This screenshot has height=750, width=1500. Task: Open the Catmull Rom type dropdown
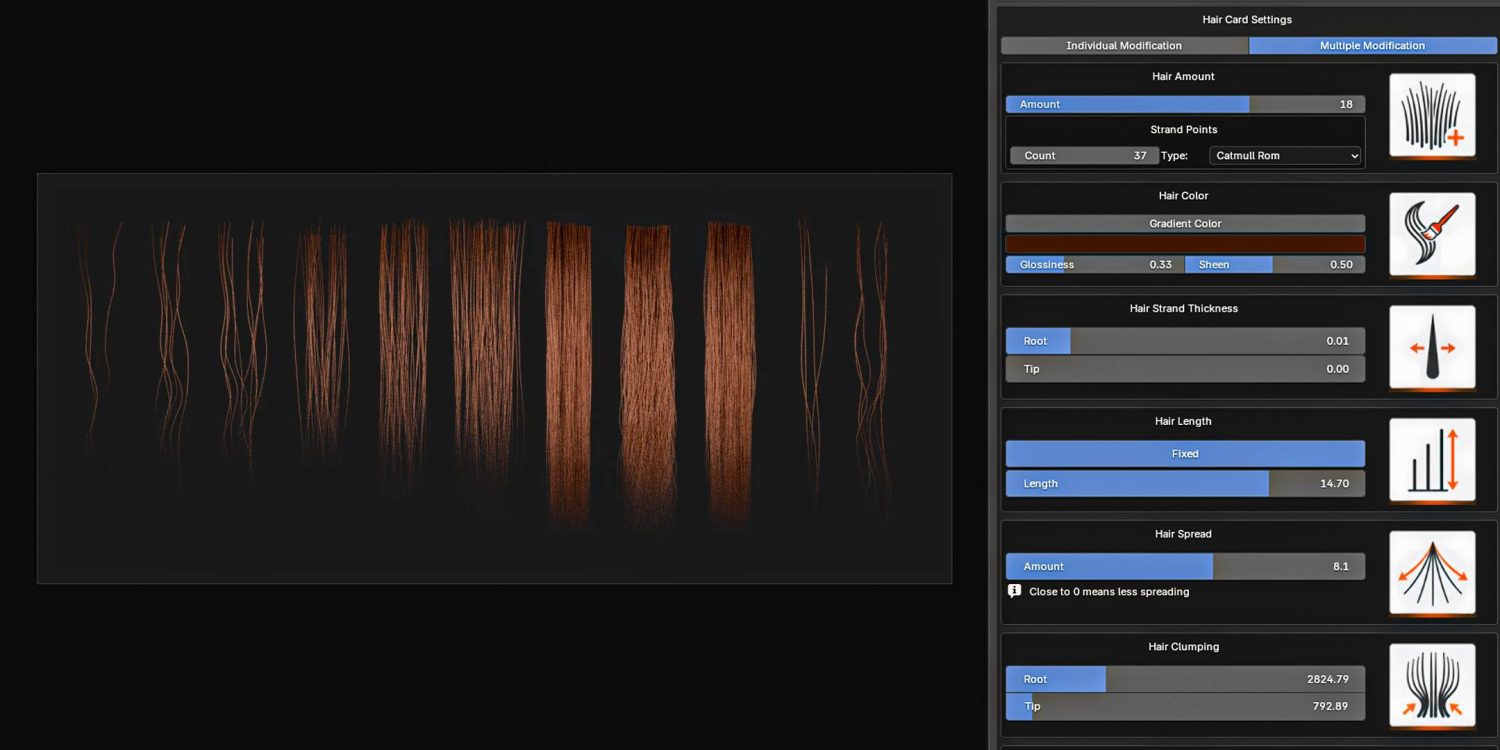1285,155
